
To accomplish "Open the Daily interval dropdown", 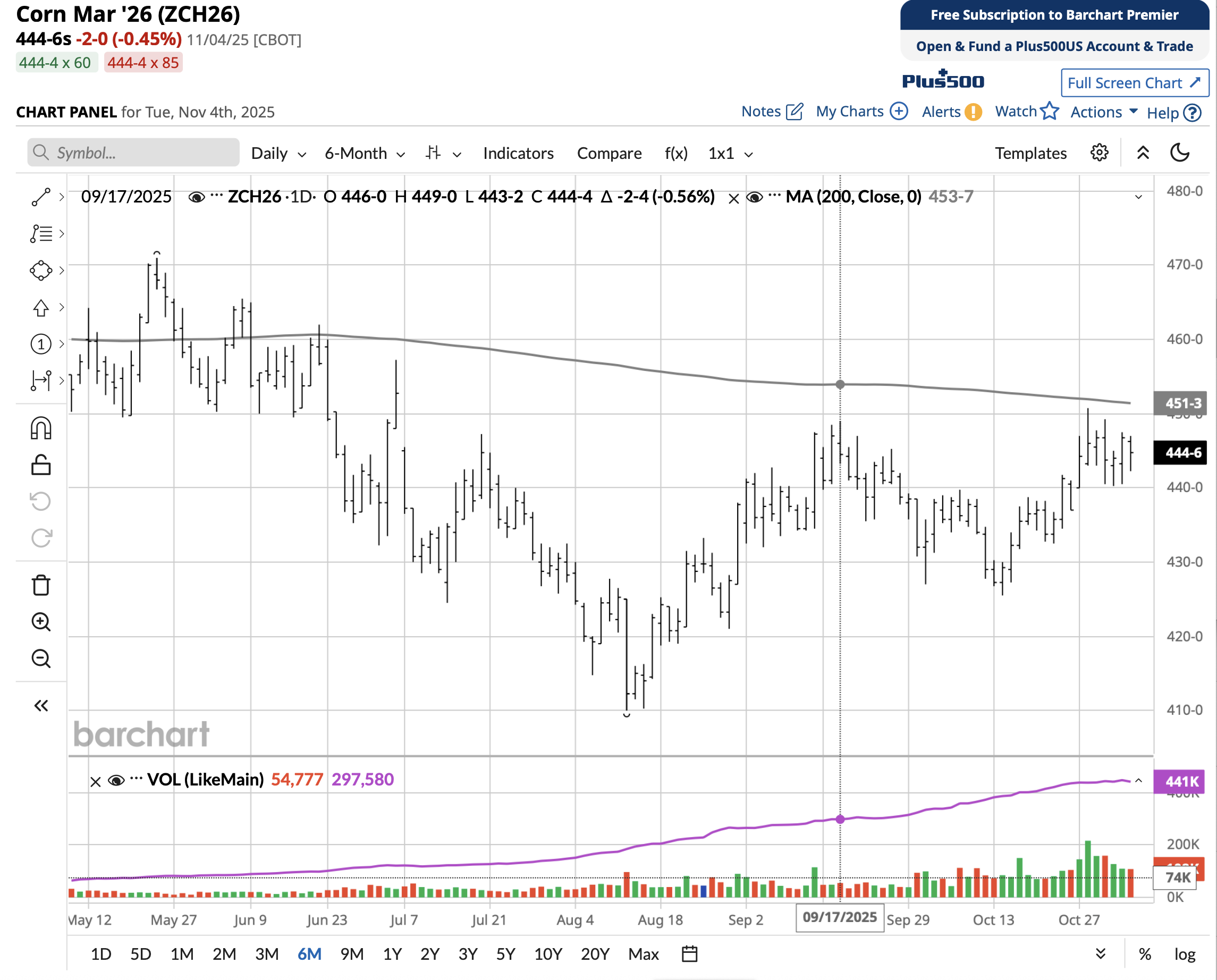I will click(278, 154).
